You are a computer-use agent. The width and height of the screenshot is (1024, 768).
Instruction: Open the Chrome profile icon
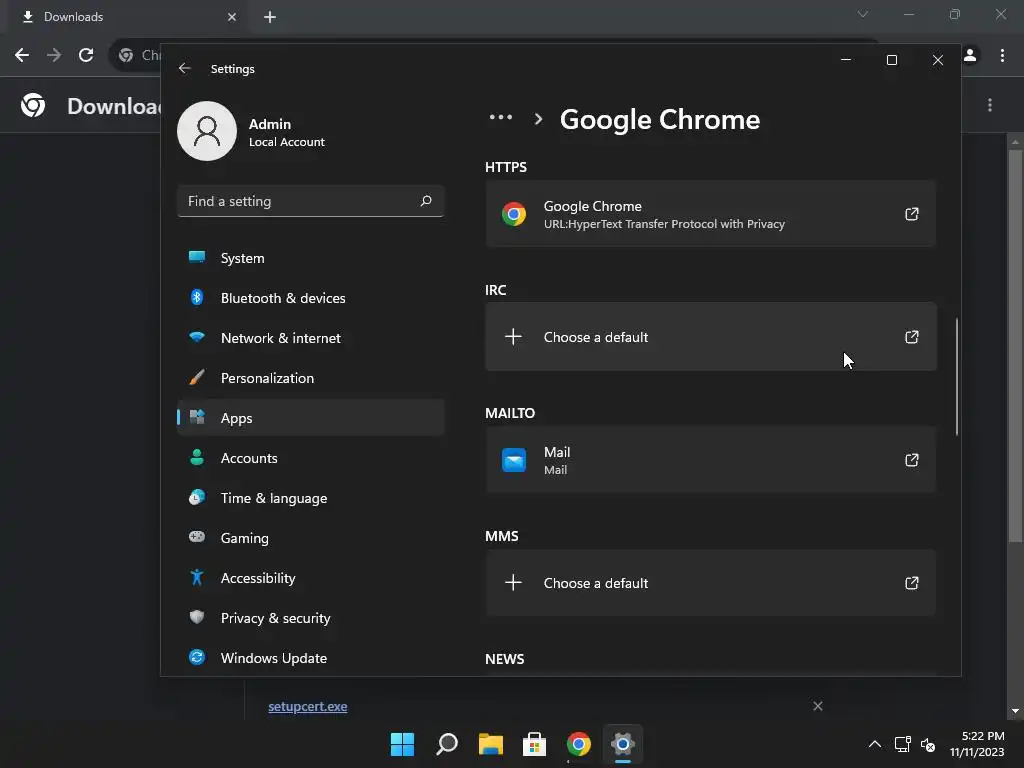point(970,56)
